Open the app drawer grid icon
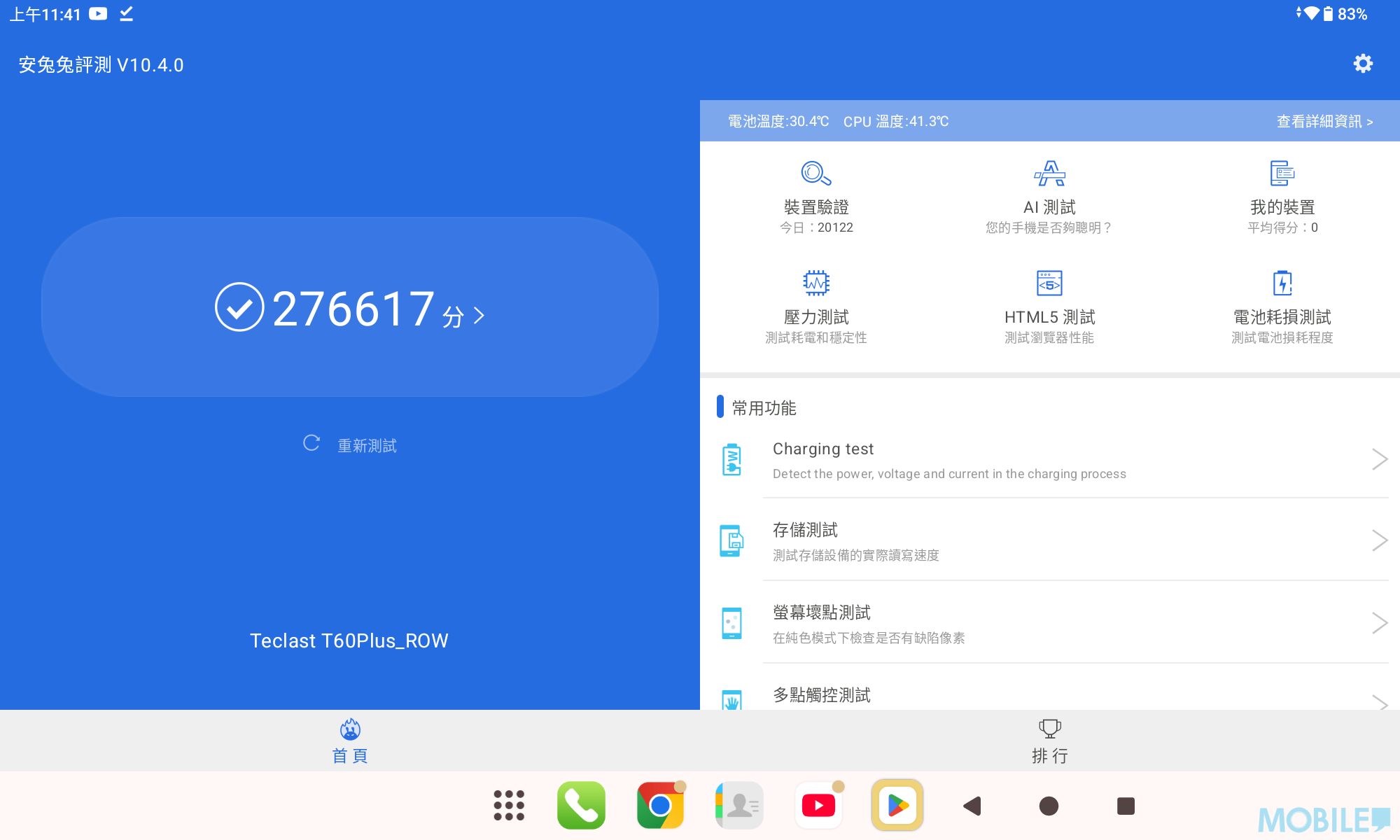The height and width of the screenshot is (840, 1400). pyautogui.click(x=509, y=806)
